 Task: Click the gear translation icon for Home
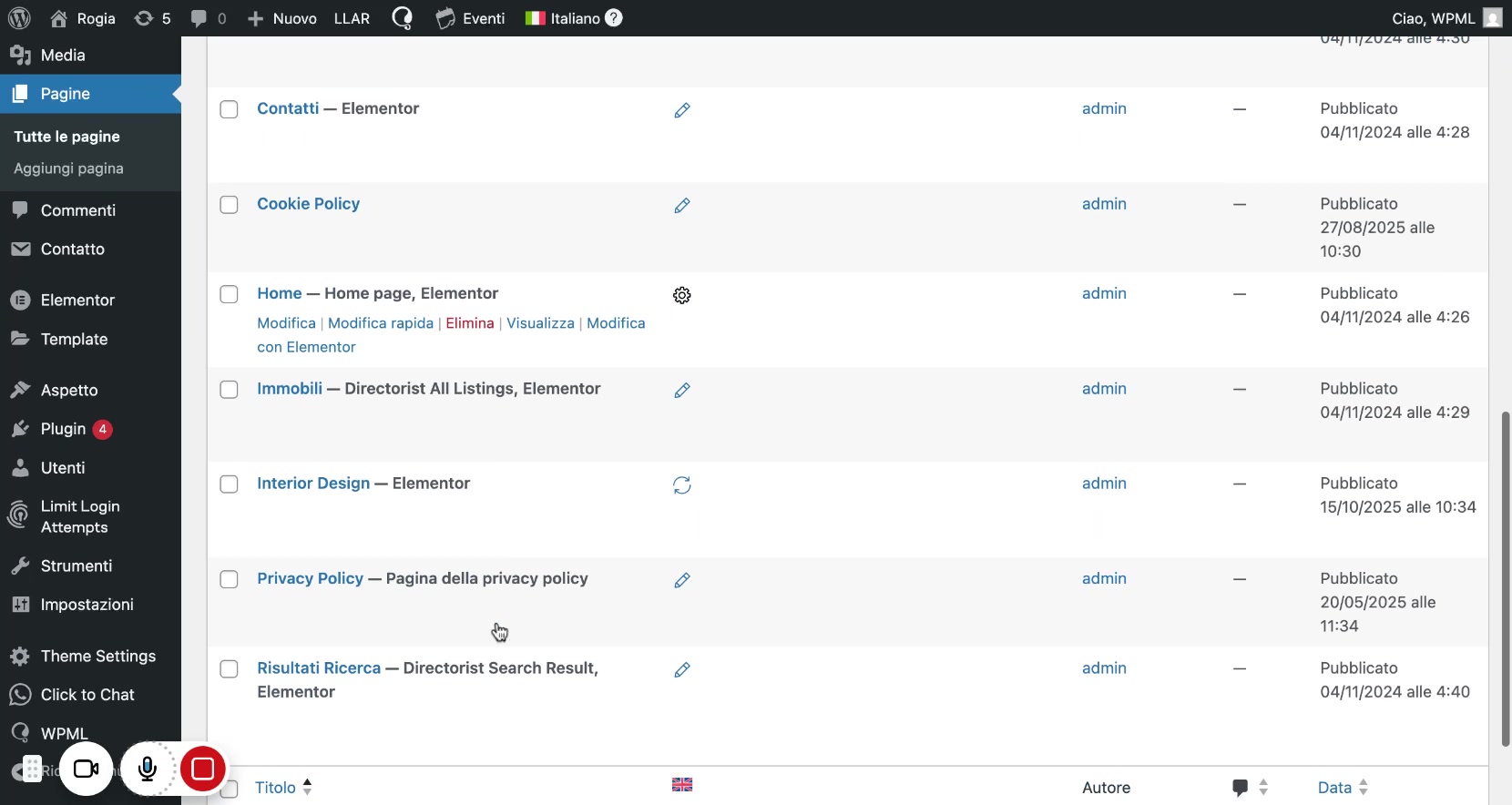(681, 295)
